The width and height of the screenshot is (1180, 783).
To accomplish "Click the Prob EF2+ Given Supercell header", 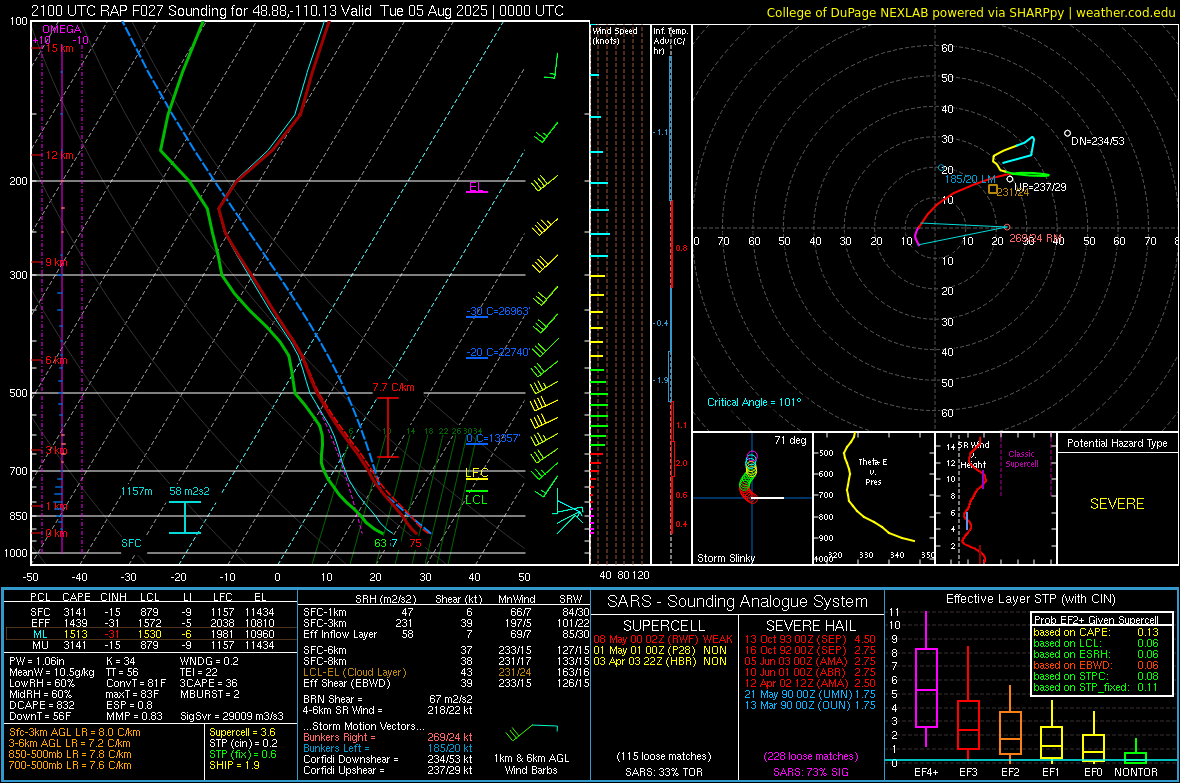I will click(1096, 620).
